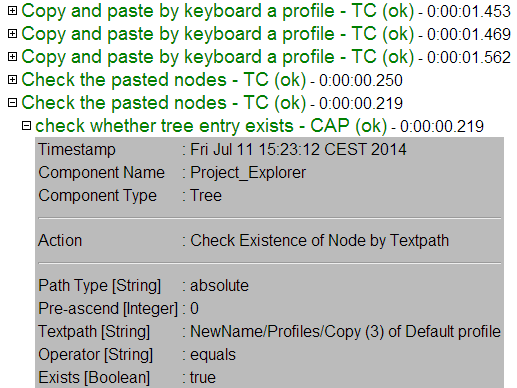Collapse the check whether tree entry exists node

click(26, 126)
